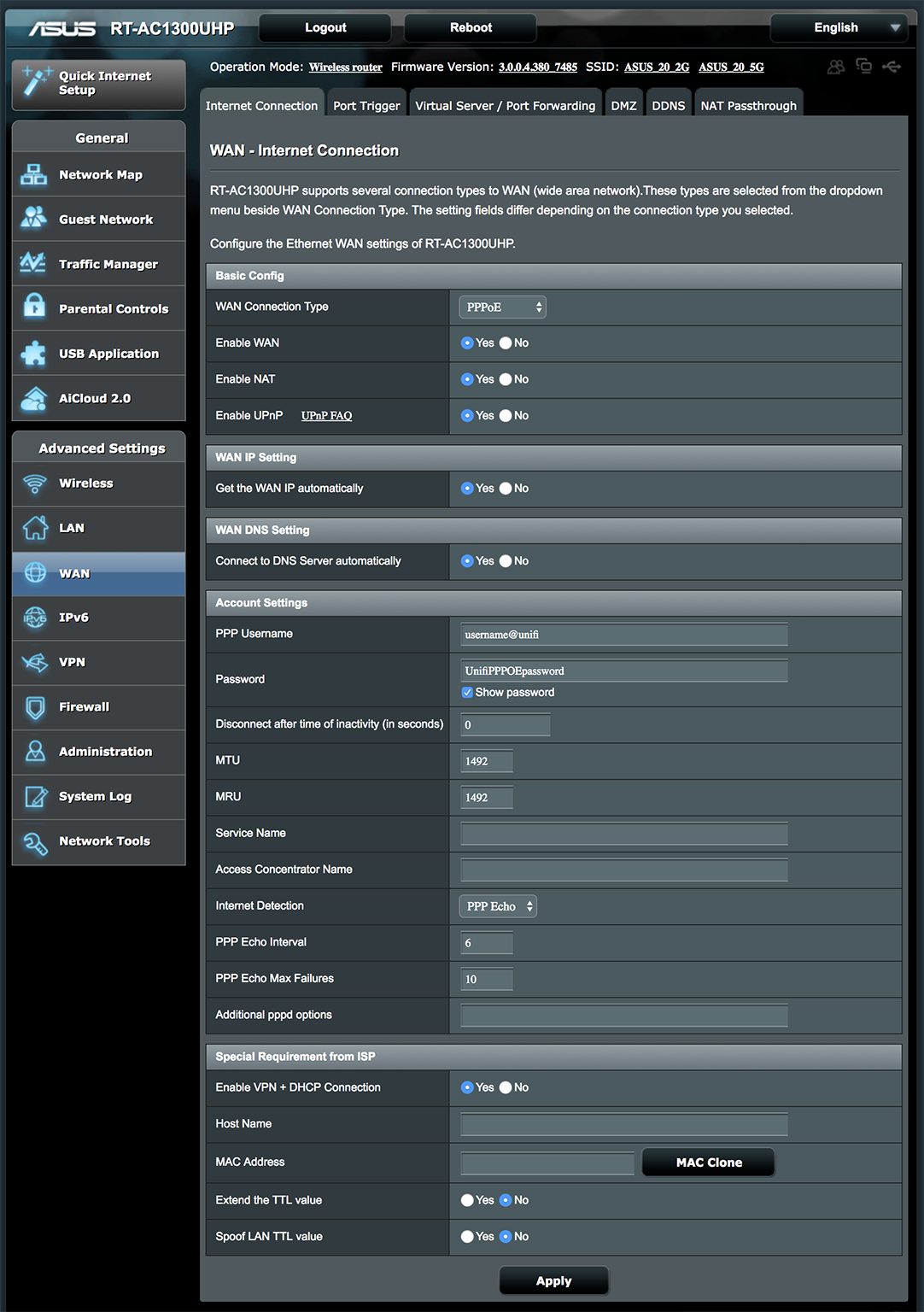The height and width of the screenshot is (1312, 924).
Task: Switch to the Port Trigger tab
Action: (366, 106)
